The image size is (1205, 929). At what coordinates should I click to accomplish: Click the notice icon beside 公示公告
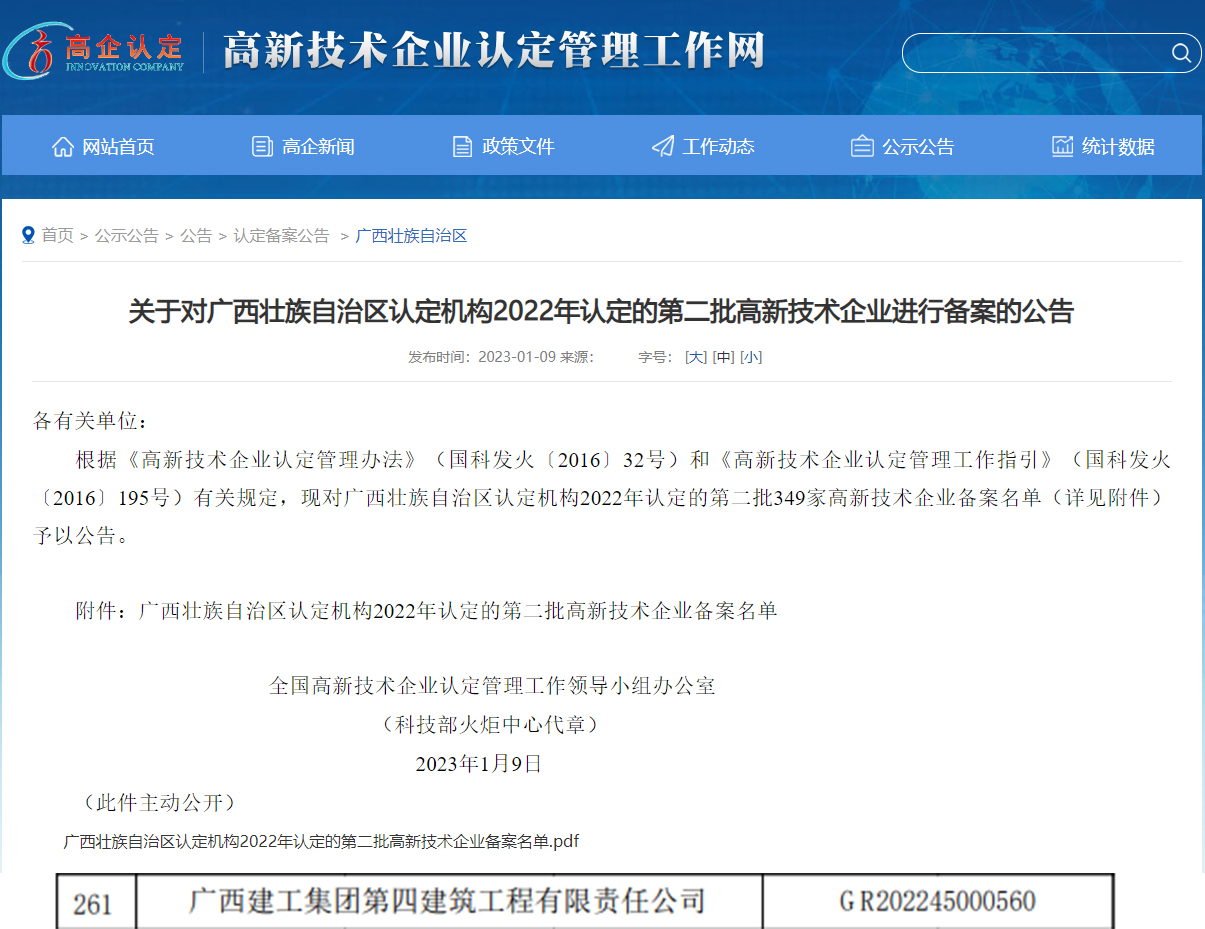[x=862, y=147]
